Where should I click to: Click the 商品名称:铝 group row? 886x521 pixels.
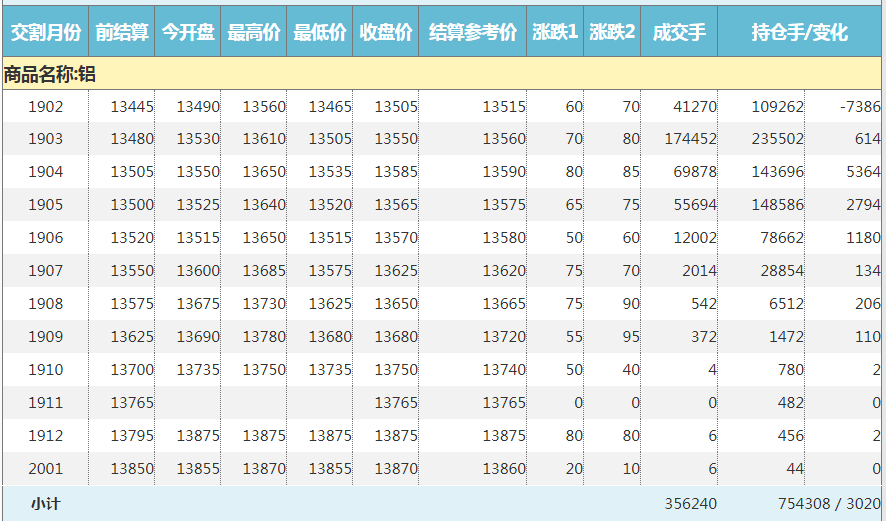[x=50, y=75]
